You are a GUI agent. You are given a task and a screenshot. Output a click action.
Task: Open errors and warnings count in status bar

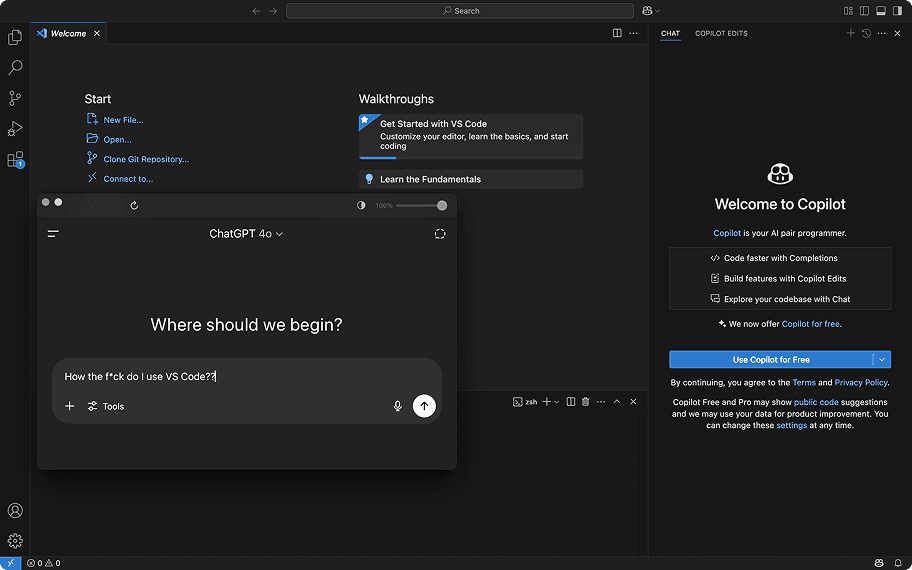point(44,563)
